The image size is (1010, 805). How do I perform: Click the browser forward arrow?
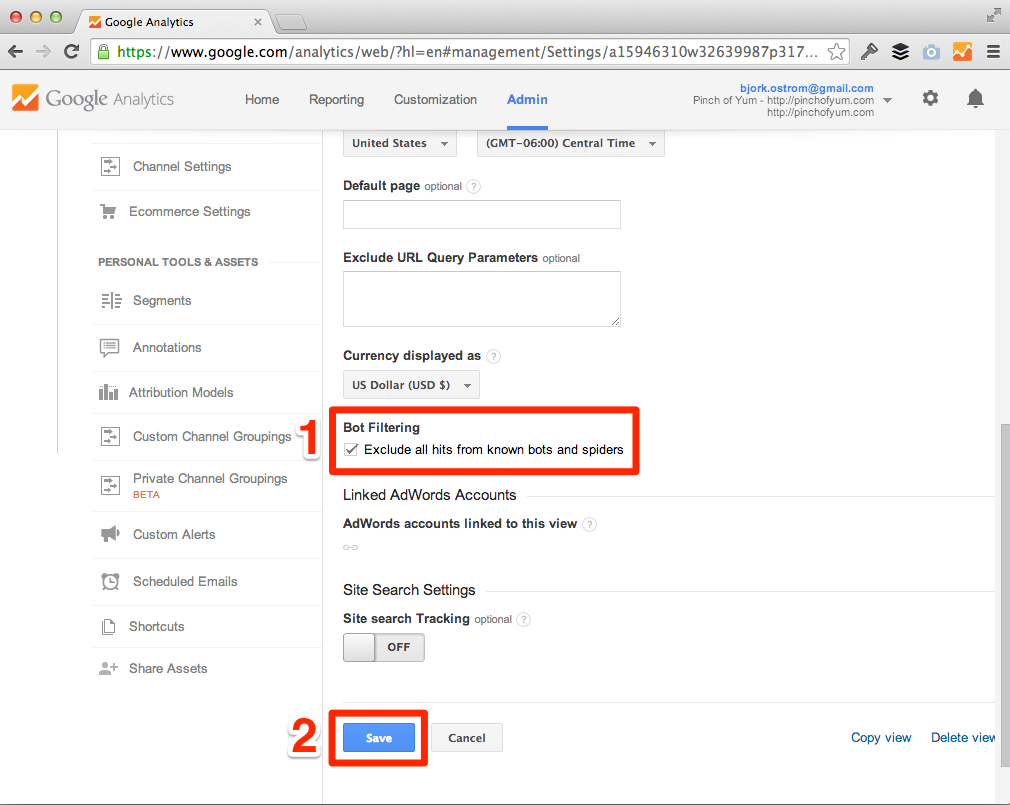43,52
